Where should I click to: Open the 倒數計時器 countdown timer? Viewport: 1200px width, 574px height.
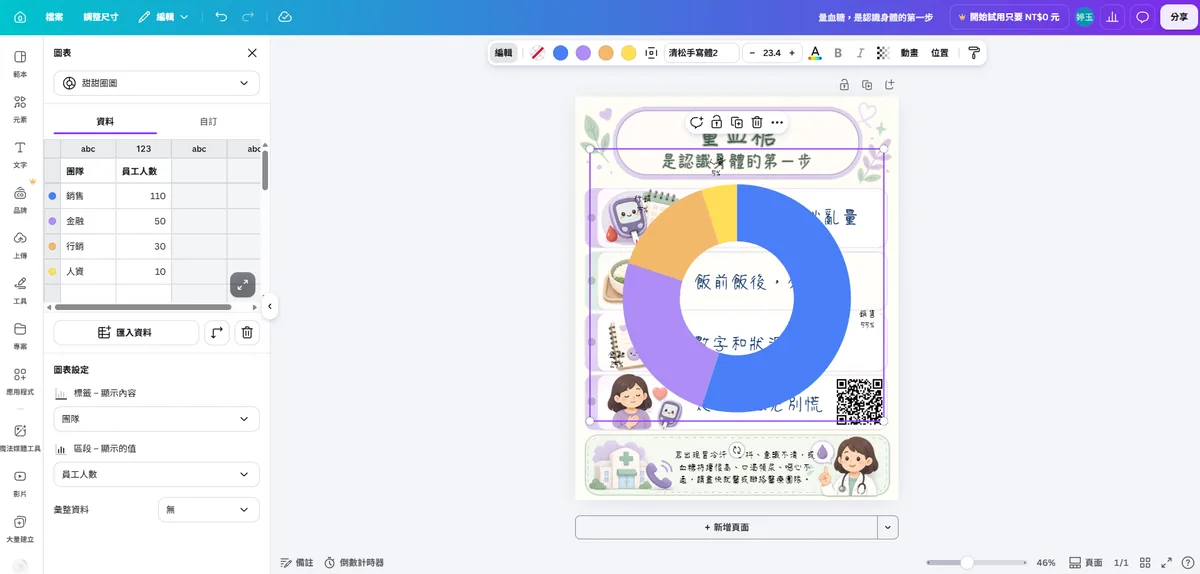pos(354,563)
